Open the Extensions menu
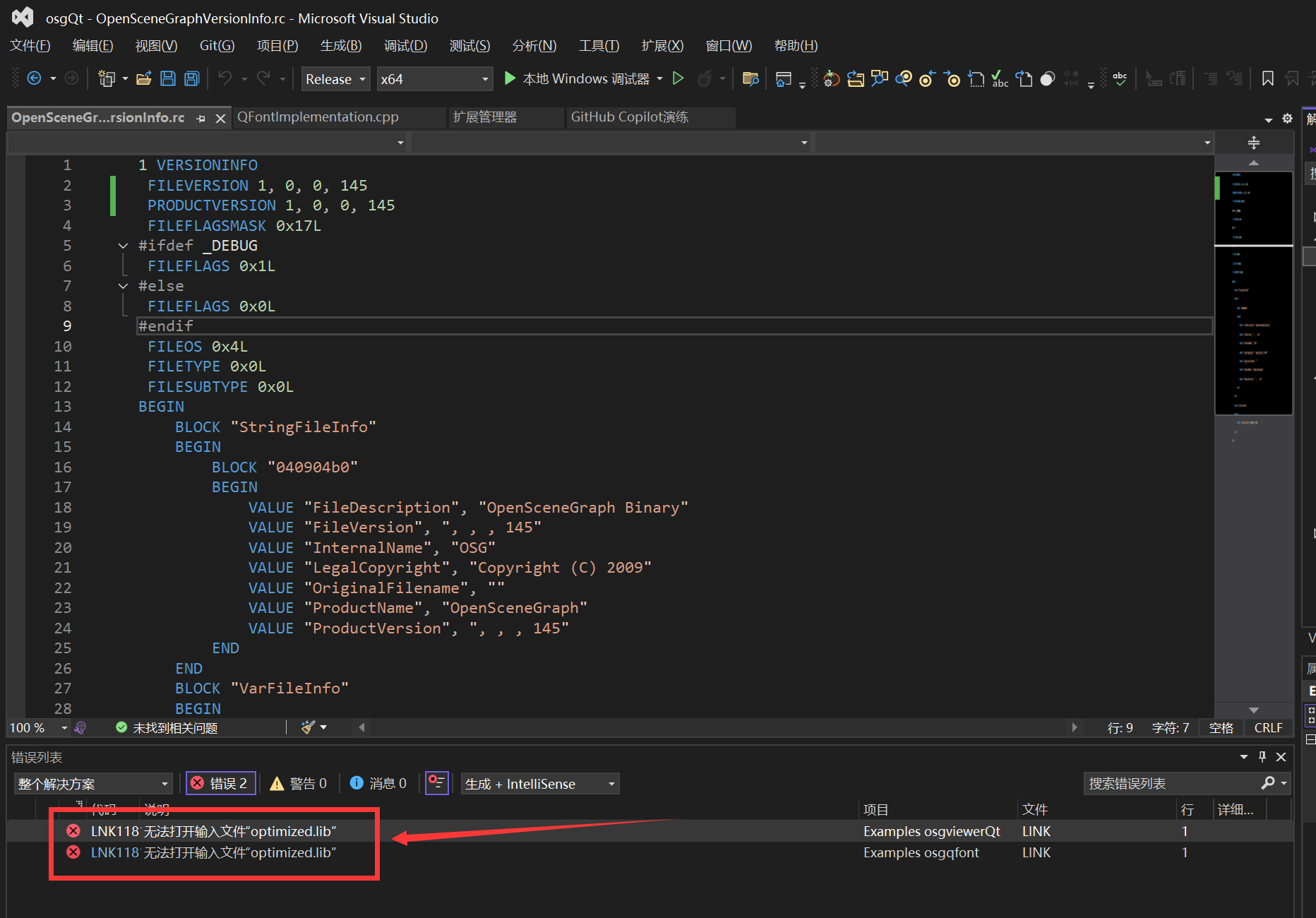Image resolution: width=1316 pixels, height=918 pixels. (662, 45)
